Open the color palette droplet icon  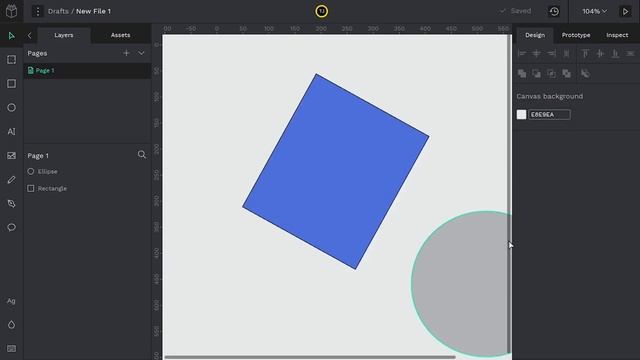click(x=11, y=325)
